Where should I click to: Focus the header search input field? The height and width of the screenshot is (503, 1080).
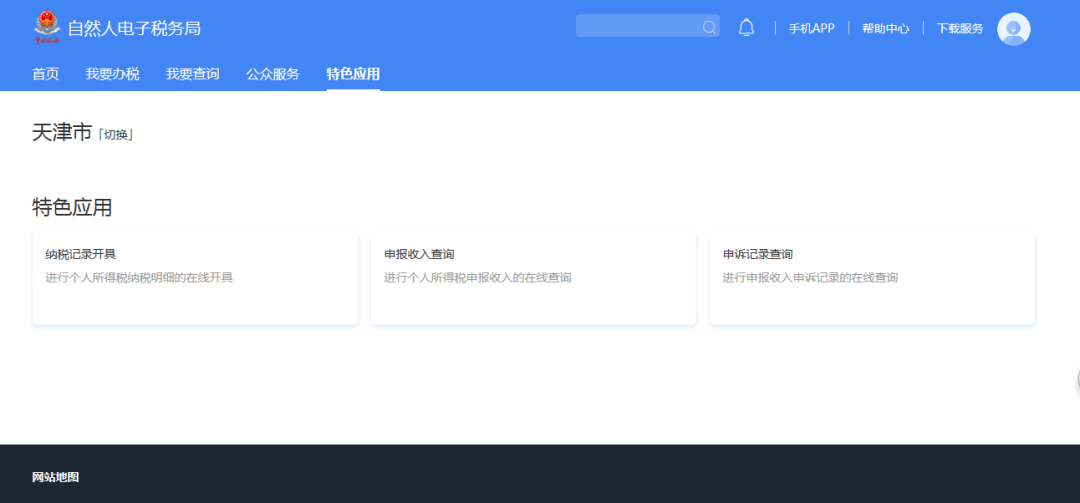point(647,25)
